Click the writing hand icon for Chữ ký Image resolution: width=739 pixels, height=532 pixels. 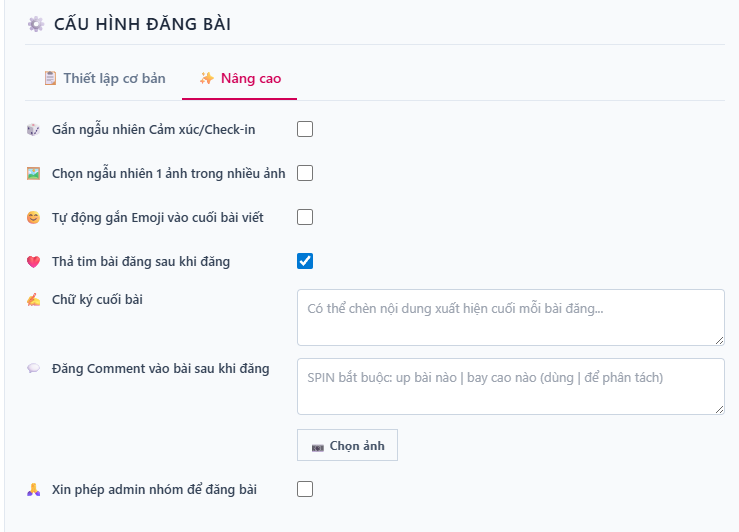point(34,299)
